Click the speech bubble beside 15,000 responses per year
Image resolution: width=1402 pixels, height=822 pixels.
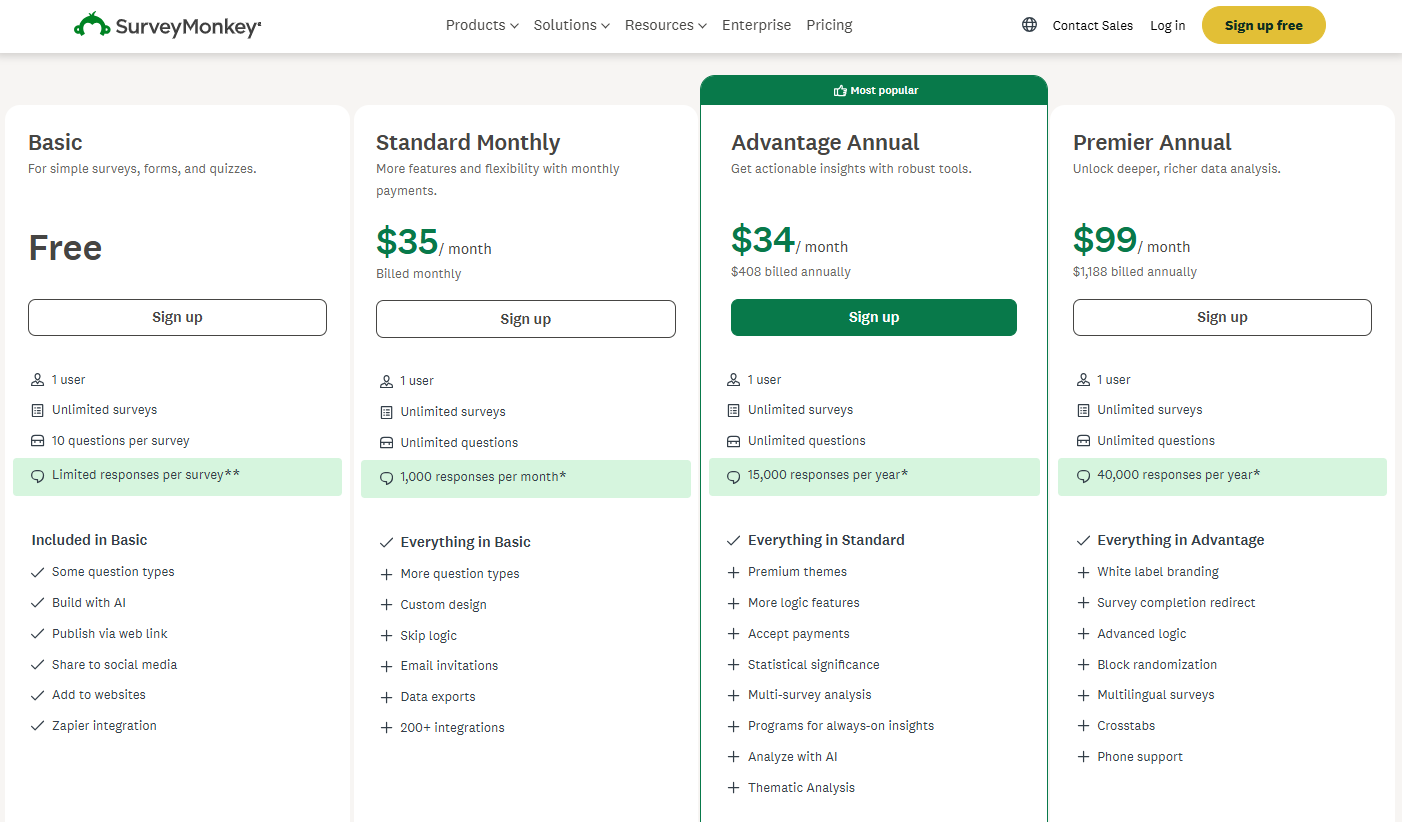pos(733,476)
